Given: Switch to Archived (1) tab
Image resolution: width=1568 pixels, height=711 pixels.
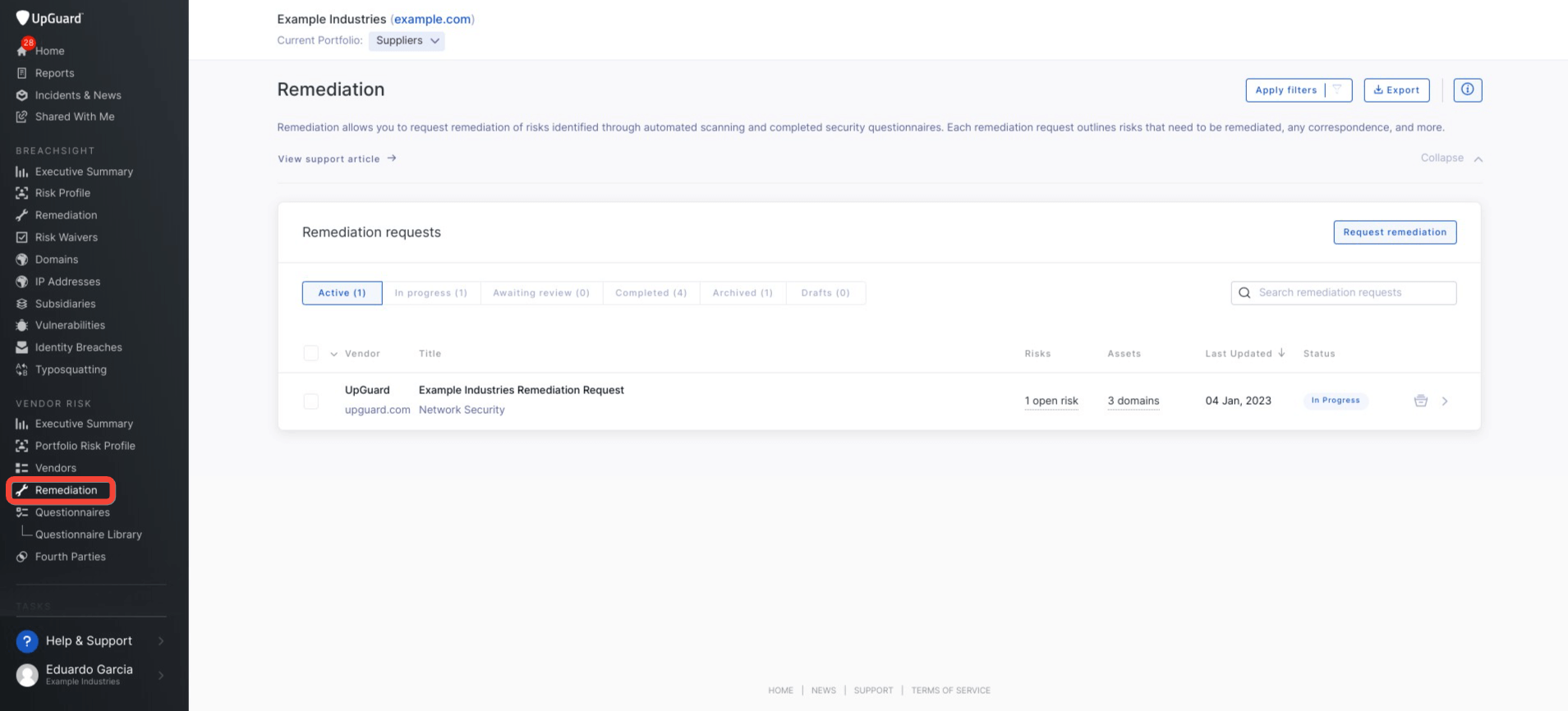Looking at the screenshot, I should click(x=743, y=292).
